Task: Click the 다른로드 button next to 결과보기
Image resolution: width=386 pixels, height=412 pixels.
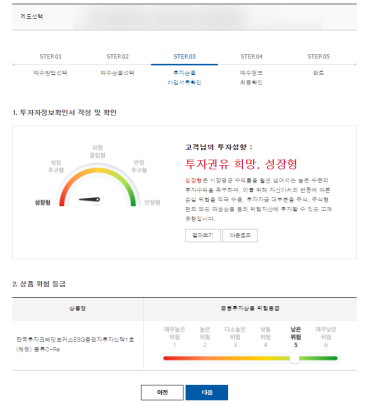Action: (x=240, y=235)
